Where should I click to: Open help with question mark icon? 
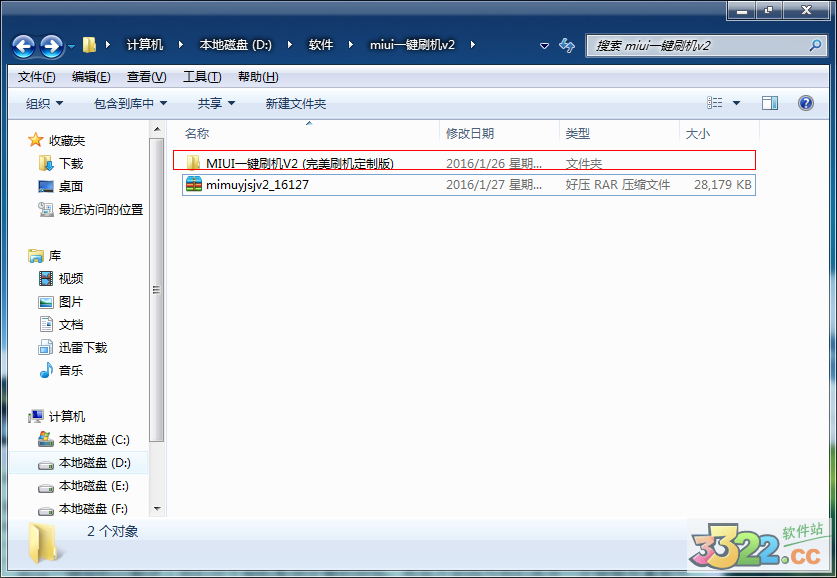(806, 102)
